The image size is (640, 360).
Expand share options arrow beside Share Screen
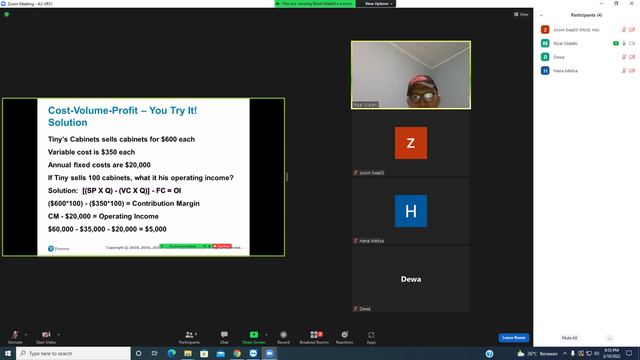[x=266, y=335]
